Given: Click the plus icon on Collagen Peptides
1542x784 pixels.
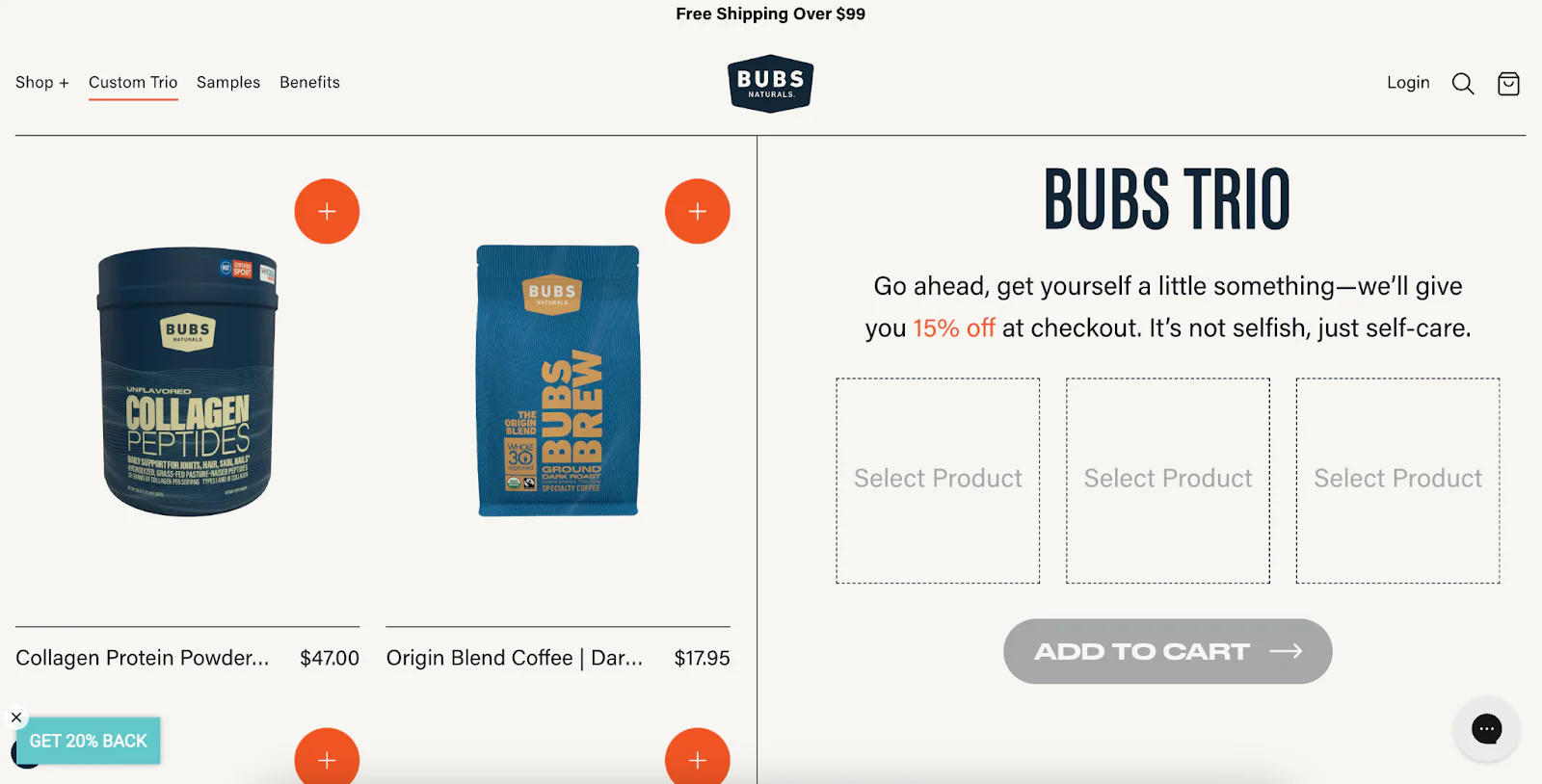Looking at the screenshot, I should click(x=327, y=211).
